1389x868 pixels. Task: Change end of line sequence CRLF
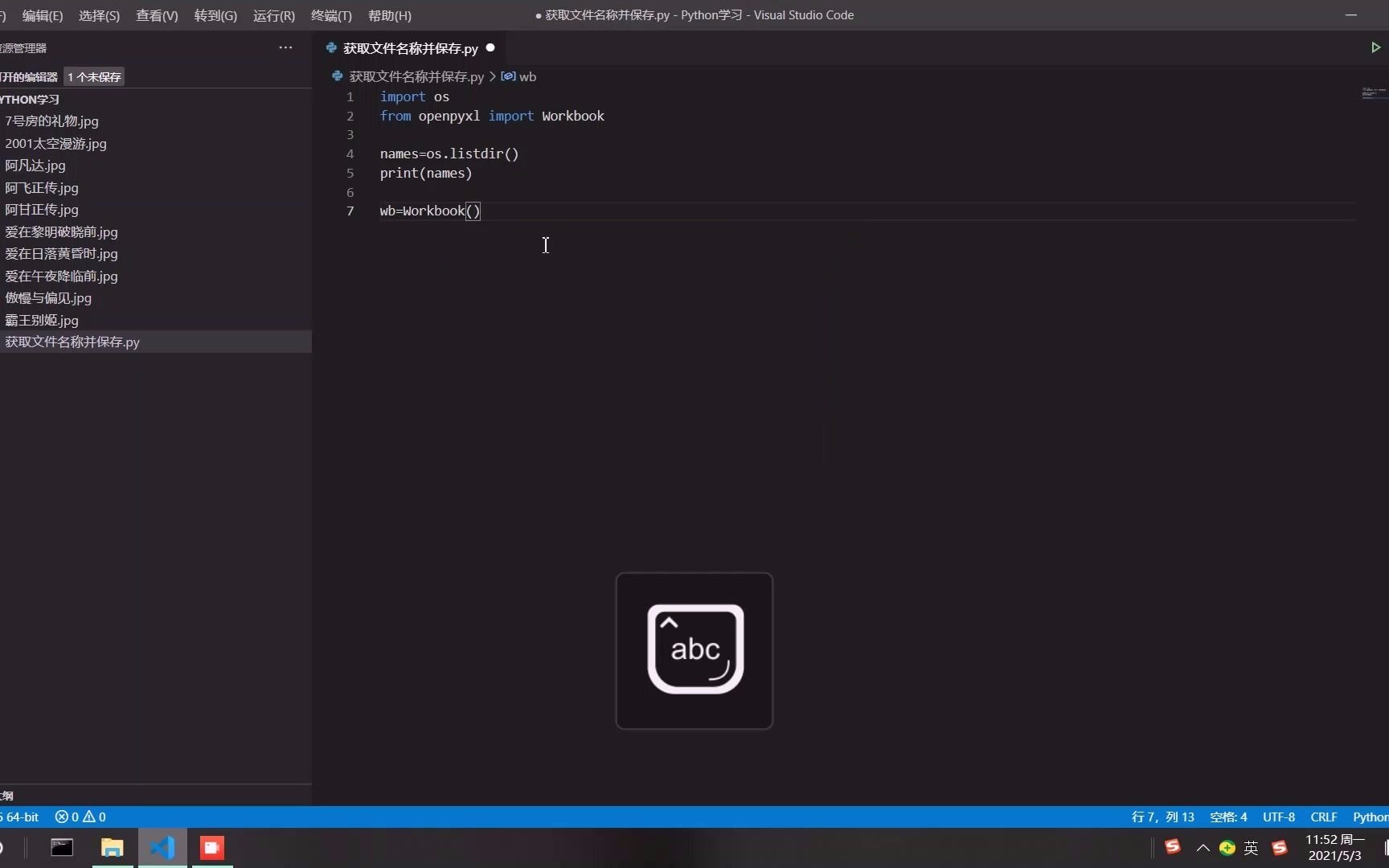click(1324, 817)
